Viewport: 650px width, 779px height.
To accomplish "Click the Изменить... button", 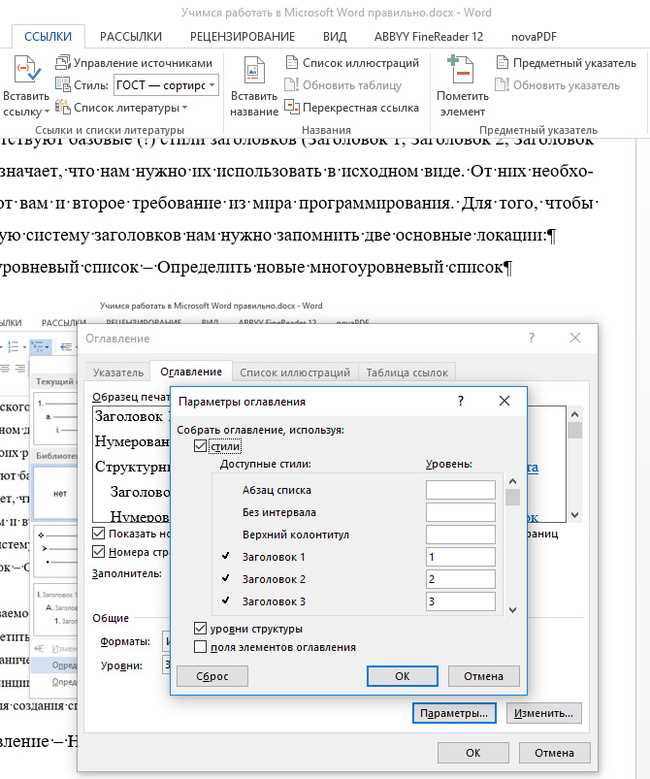I will 543,714.
